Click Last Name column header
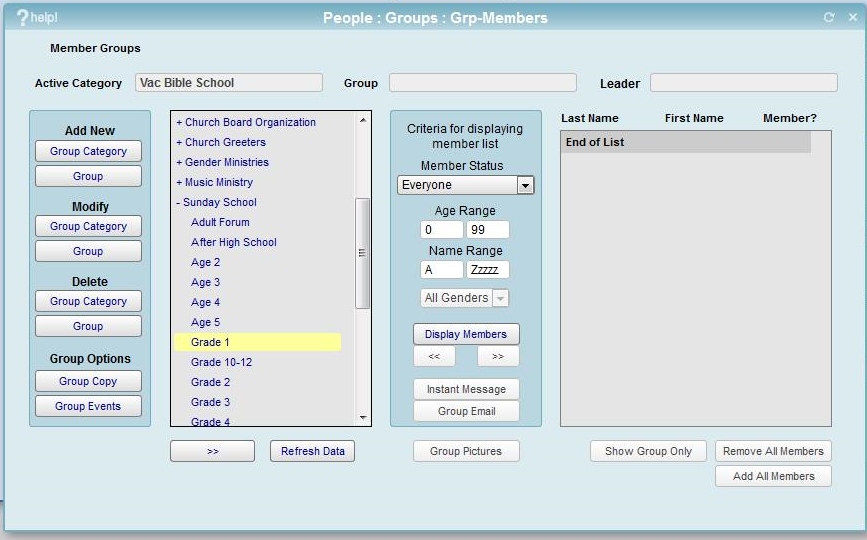This screenshot has width=867, height=540. pos(589,118)
